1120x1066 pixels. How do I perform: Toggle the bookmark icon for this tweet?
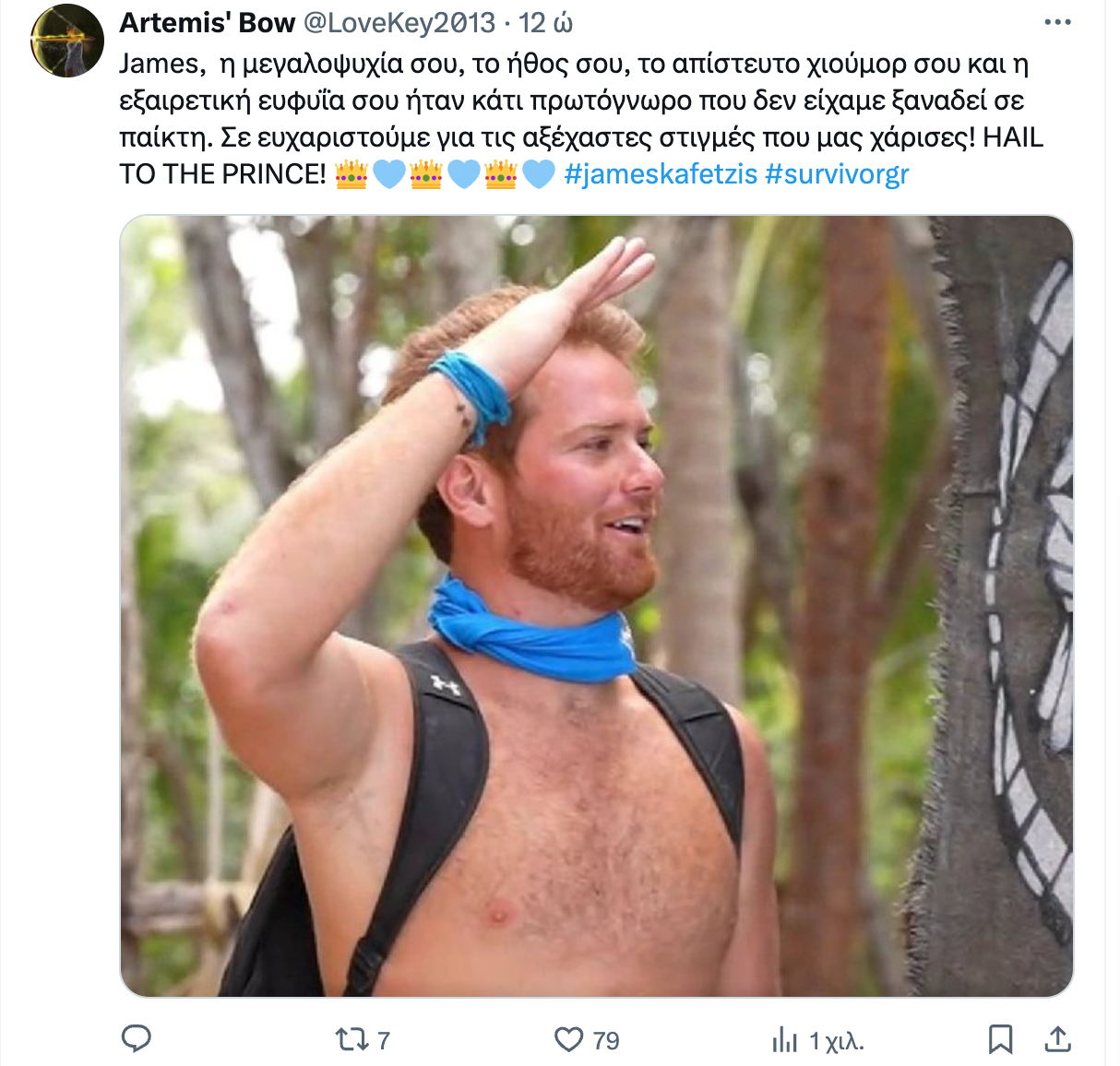(x=1000, y=1039)
